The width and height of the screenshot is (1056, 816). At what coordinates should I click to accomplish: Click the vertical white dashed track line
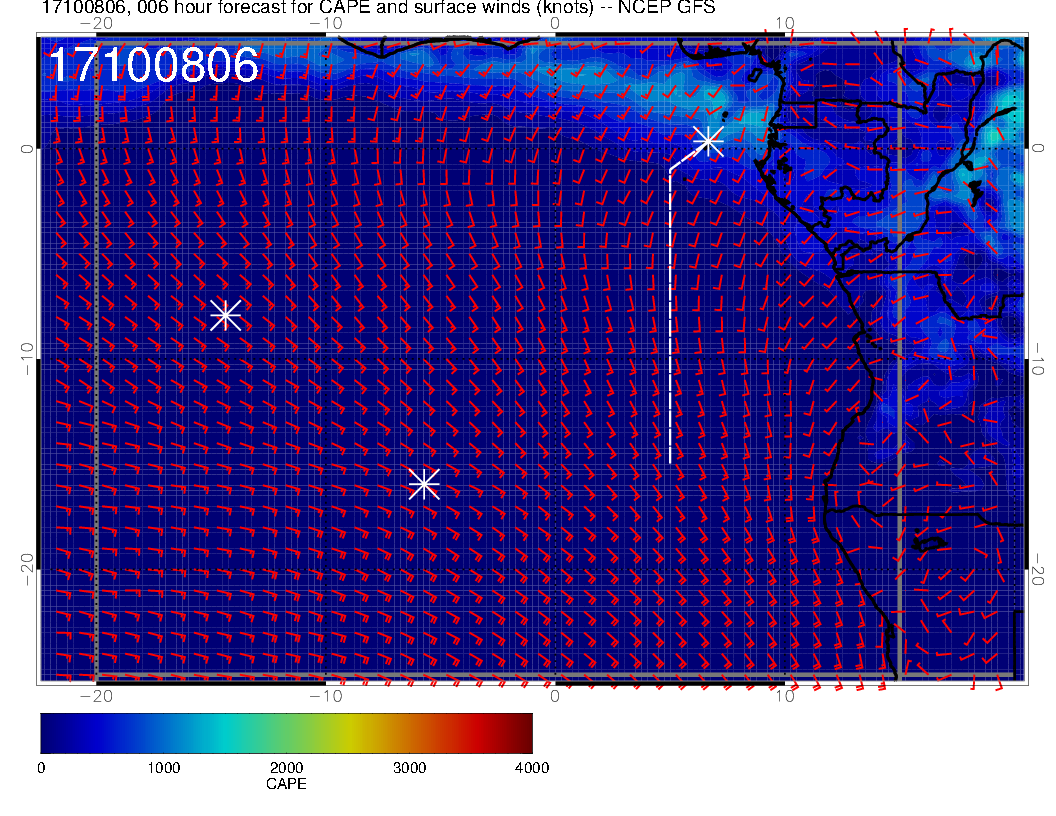[670, 320]
